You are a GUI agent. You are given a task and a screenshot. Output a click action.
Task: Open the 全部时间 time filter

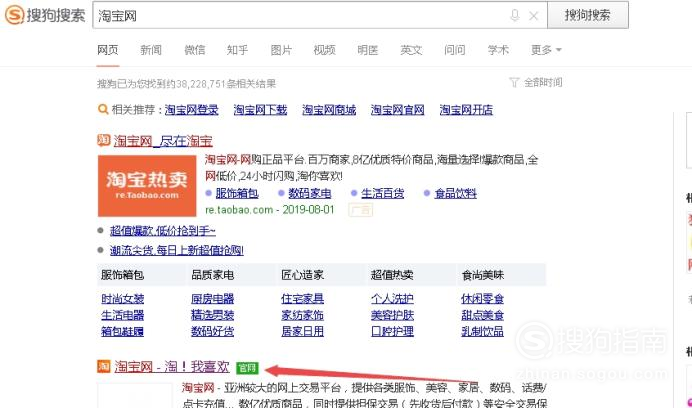(536, 82)
